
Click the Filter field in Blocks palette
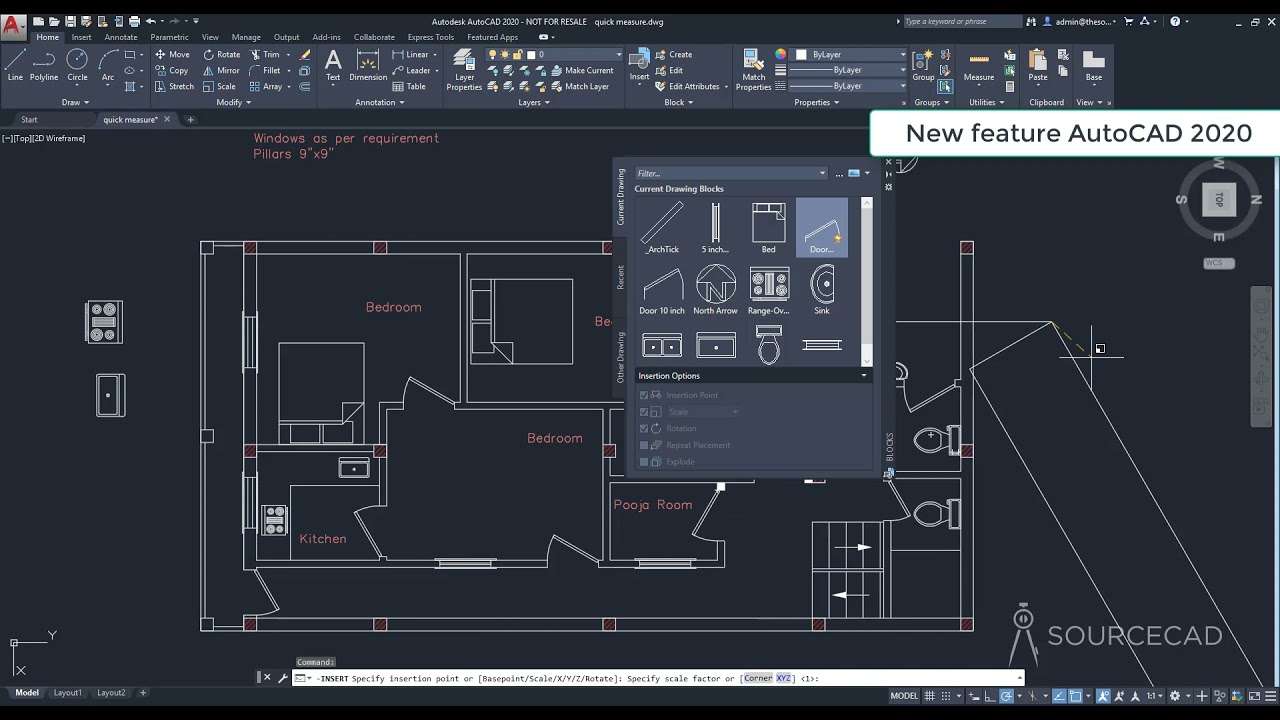point(732,173)
